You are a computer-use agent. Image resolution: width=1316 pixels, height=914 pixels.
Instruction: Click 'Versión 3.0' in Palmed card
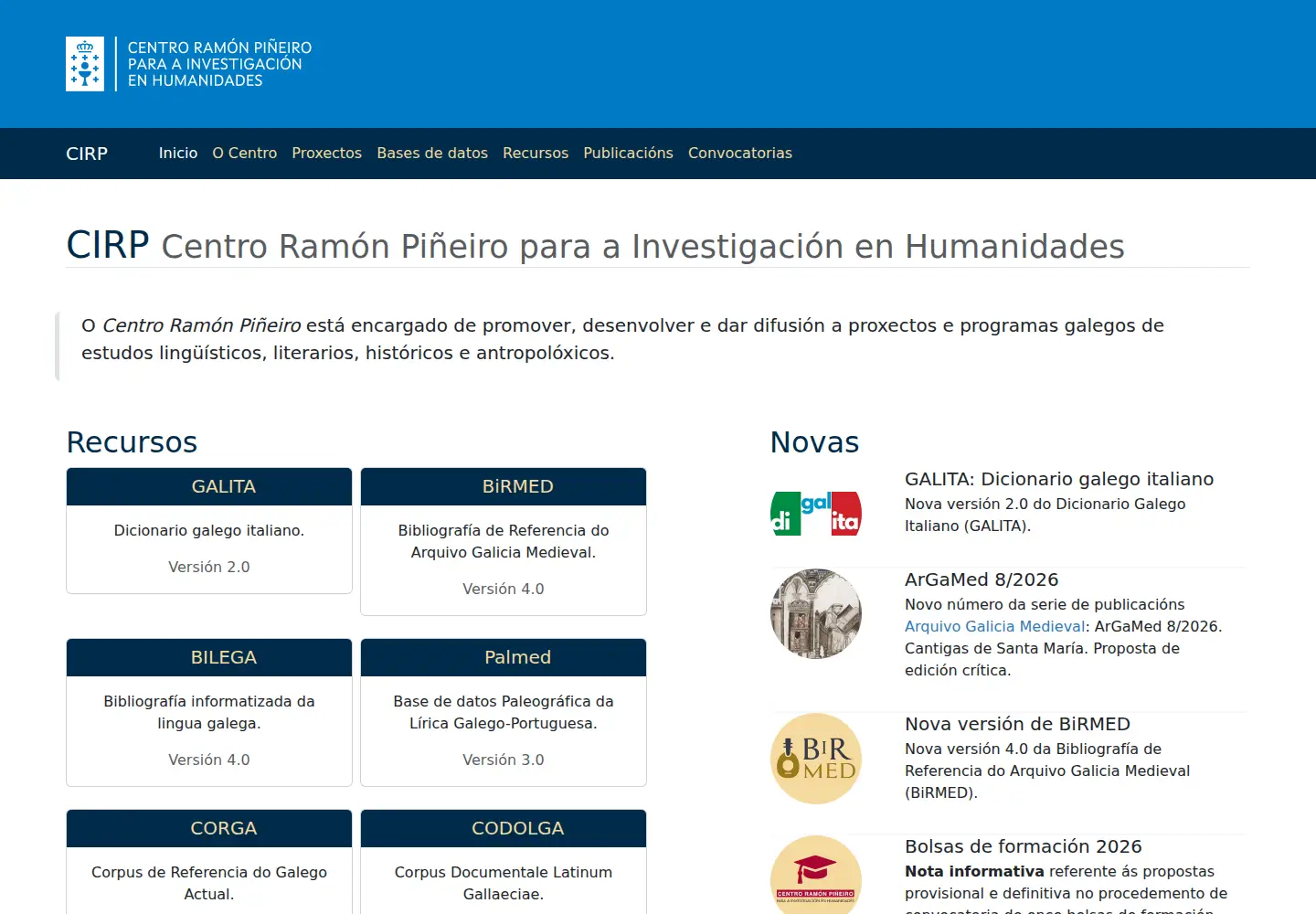[504, 760]
